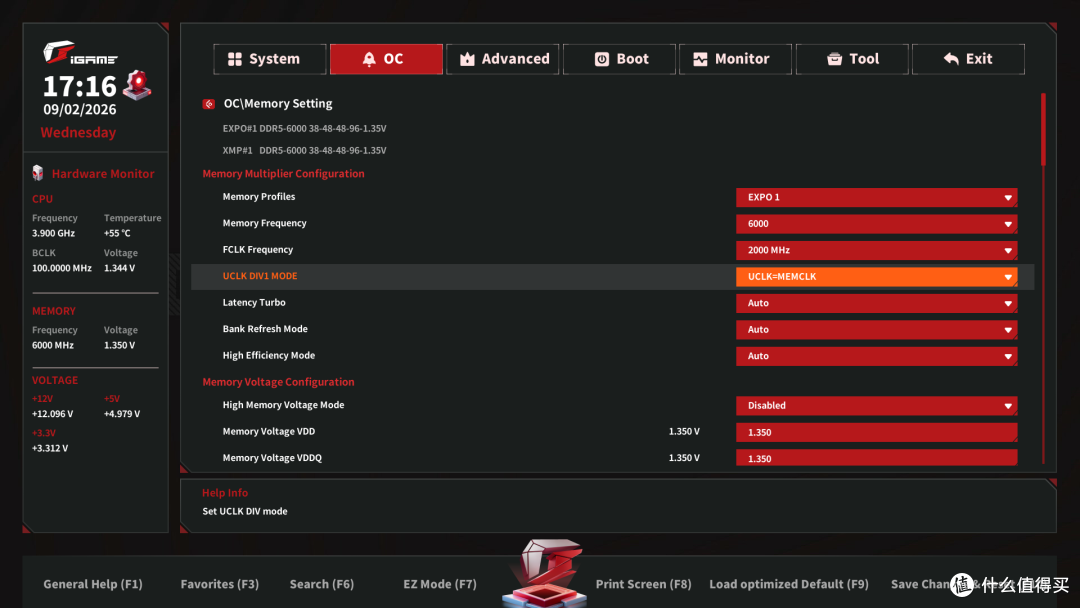Click the iGame emblem in the bottom bar
1080x608 pixels.
546,573
